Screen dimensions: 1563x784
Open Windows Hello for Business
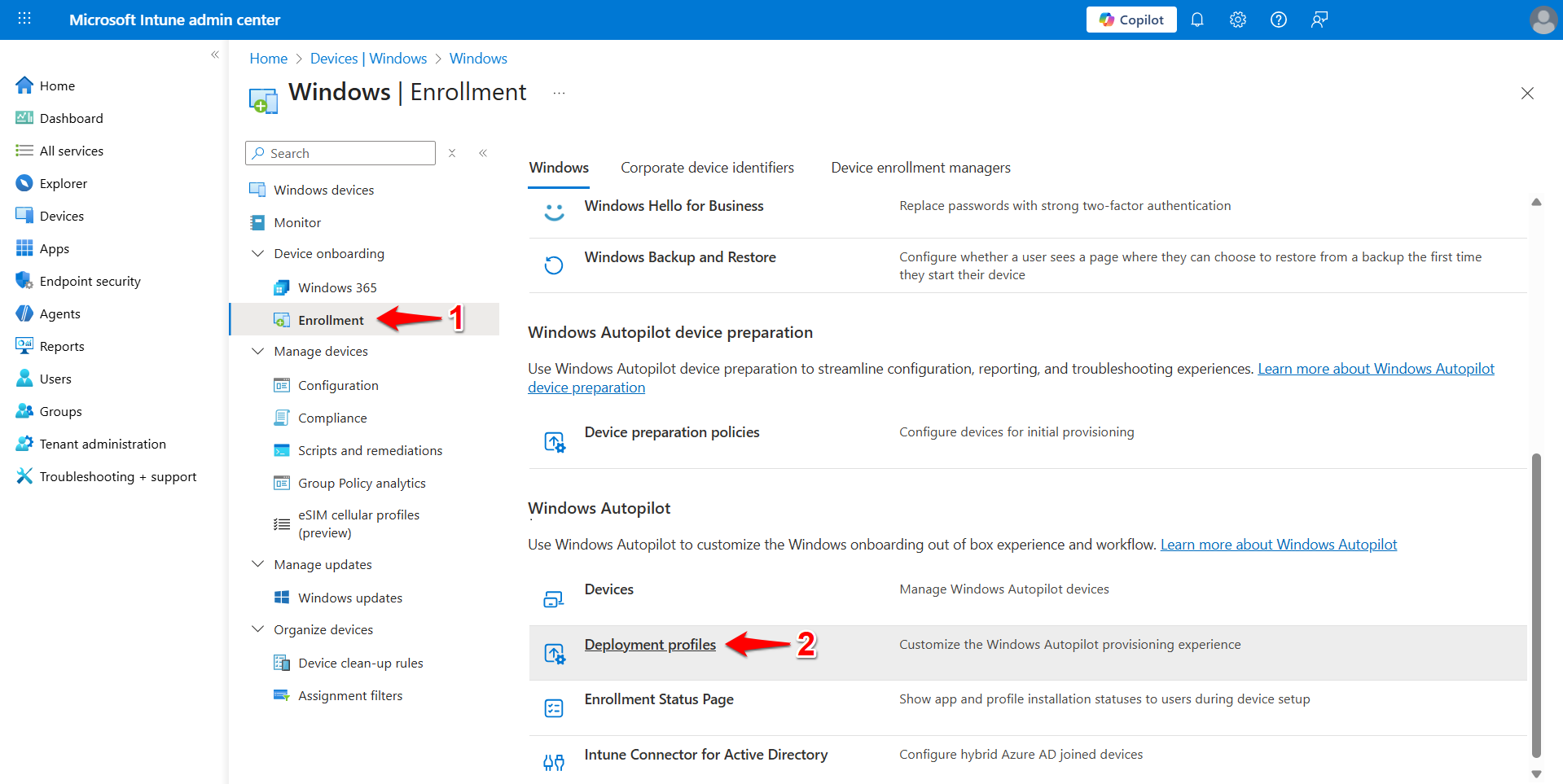tap(674, 206)
